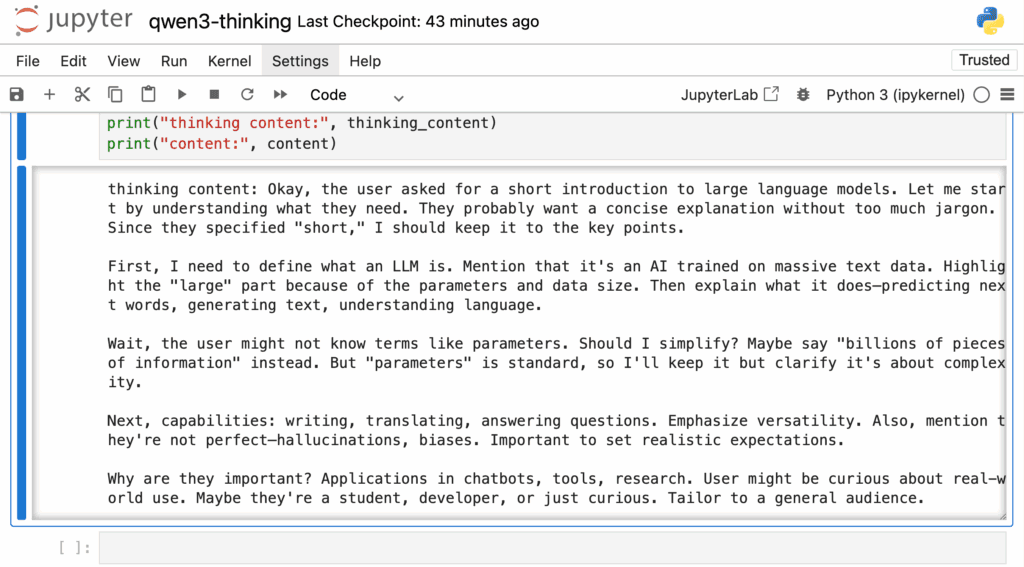Open the File menu

tap(27, 61)
